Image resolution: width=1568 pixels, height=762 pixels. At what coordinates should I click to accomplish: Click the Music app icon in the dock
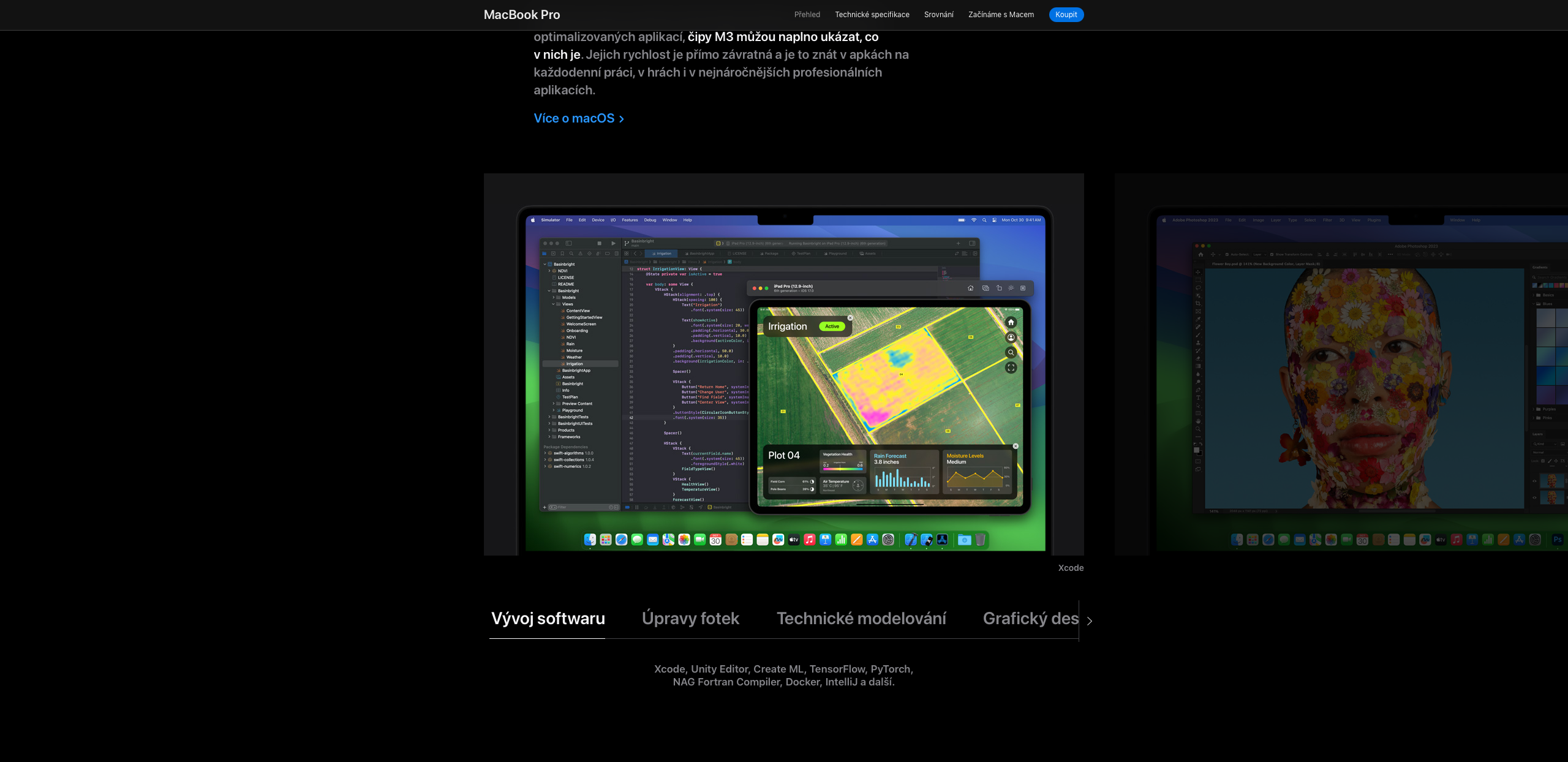(x=809, y=540)
